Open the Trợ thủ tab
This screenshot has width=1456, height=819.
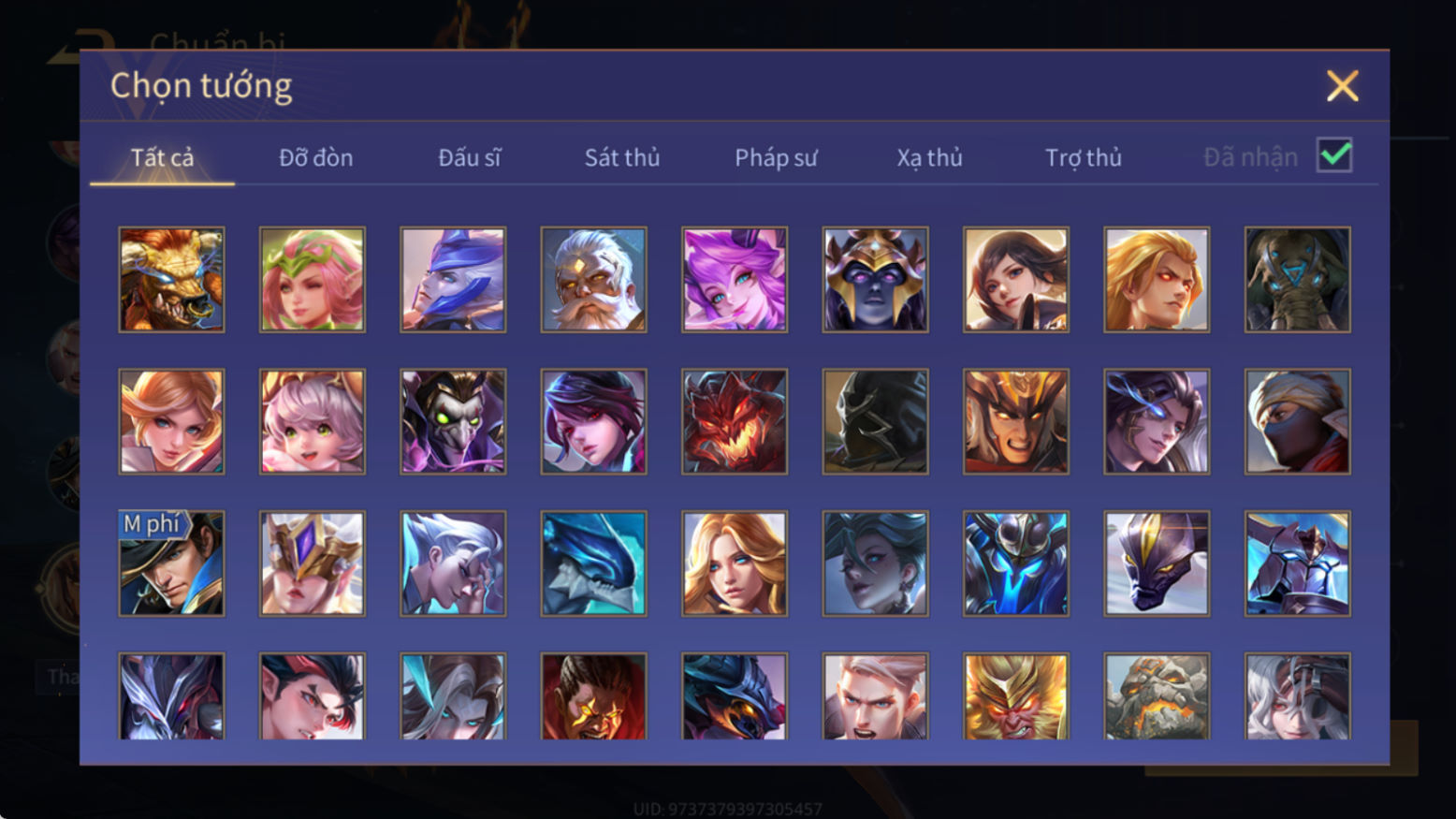click(1084, 157)
